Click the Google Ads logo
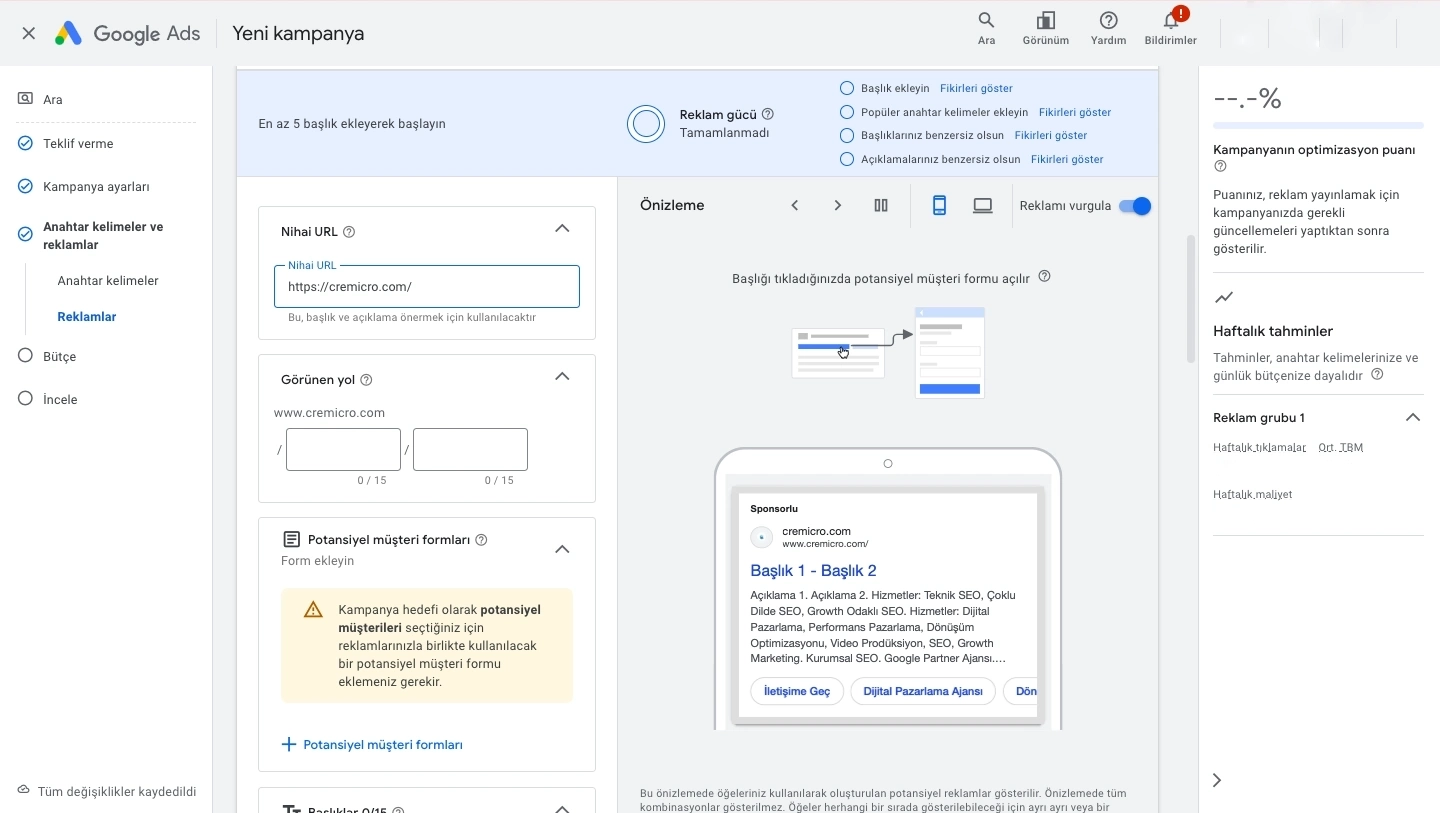Image resolution: width=1440 pixels, height=813 pixels. [127, 33]
